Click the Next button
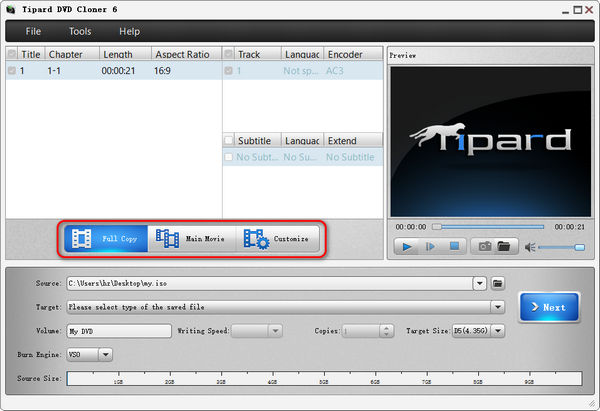This screenshot has width=600, height=411. pos(549,307)
